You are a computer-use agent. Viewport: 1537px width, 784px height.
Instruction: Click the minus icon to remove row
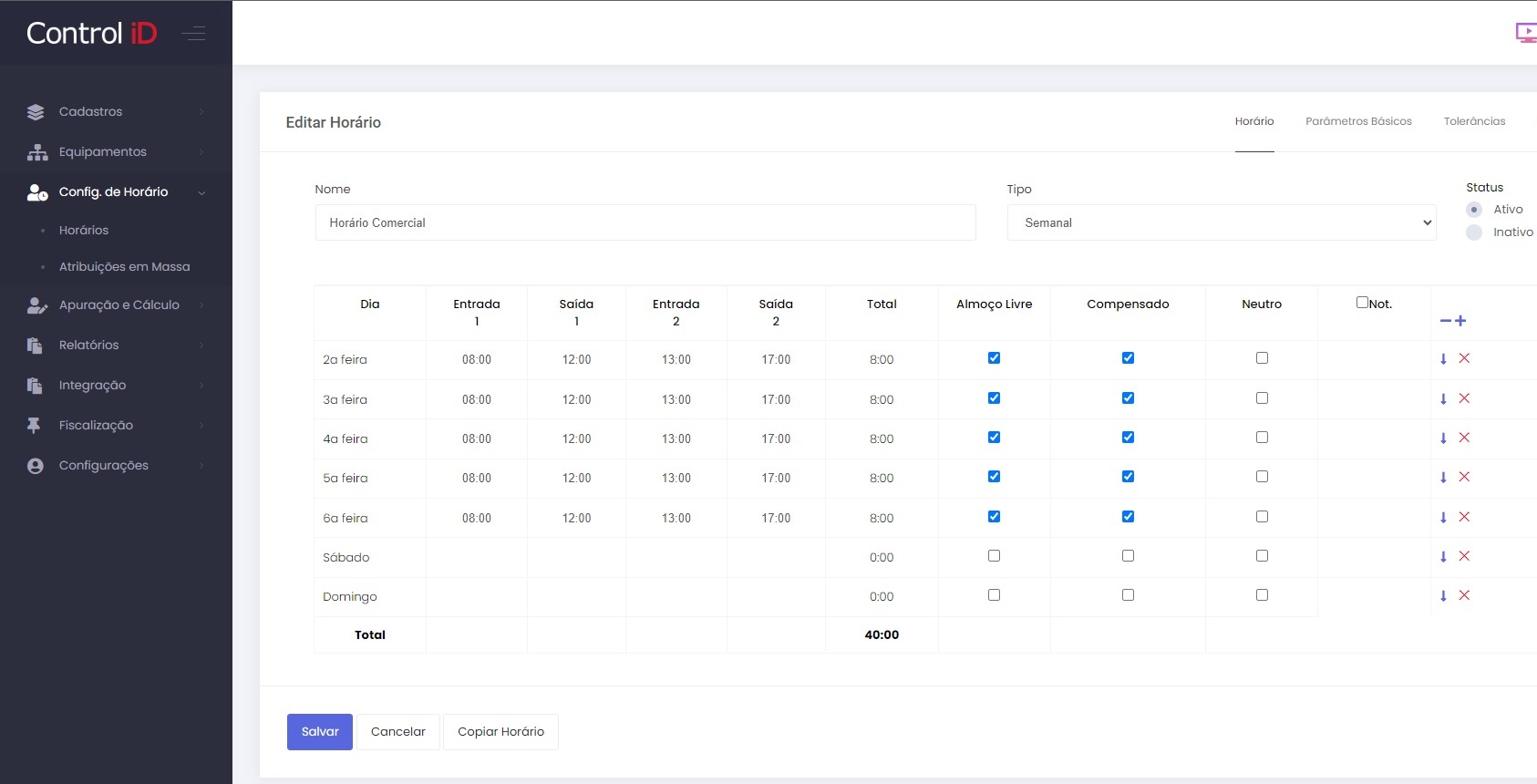point(1445,321)
